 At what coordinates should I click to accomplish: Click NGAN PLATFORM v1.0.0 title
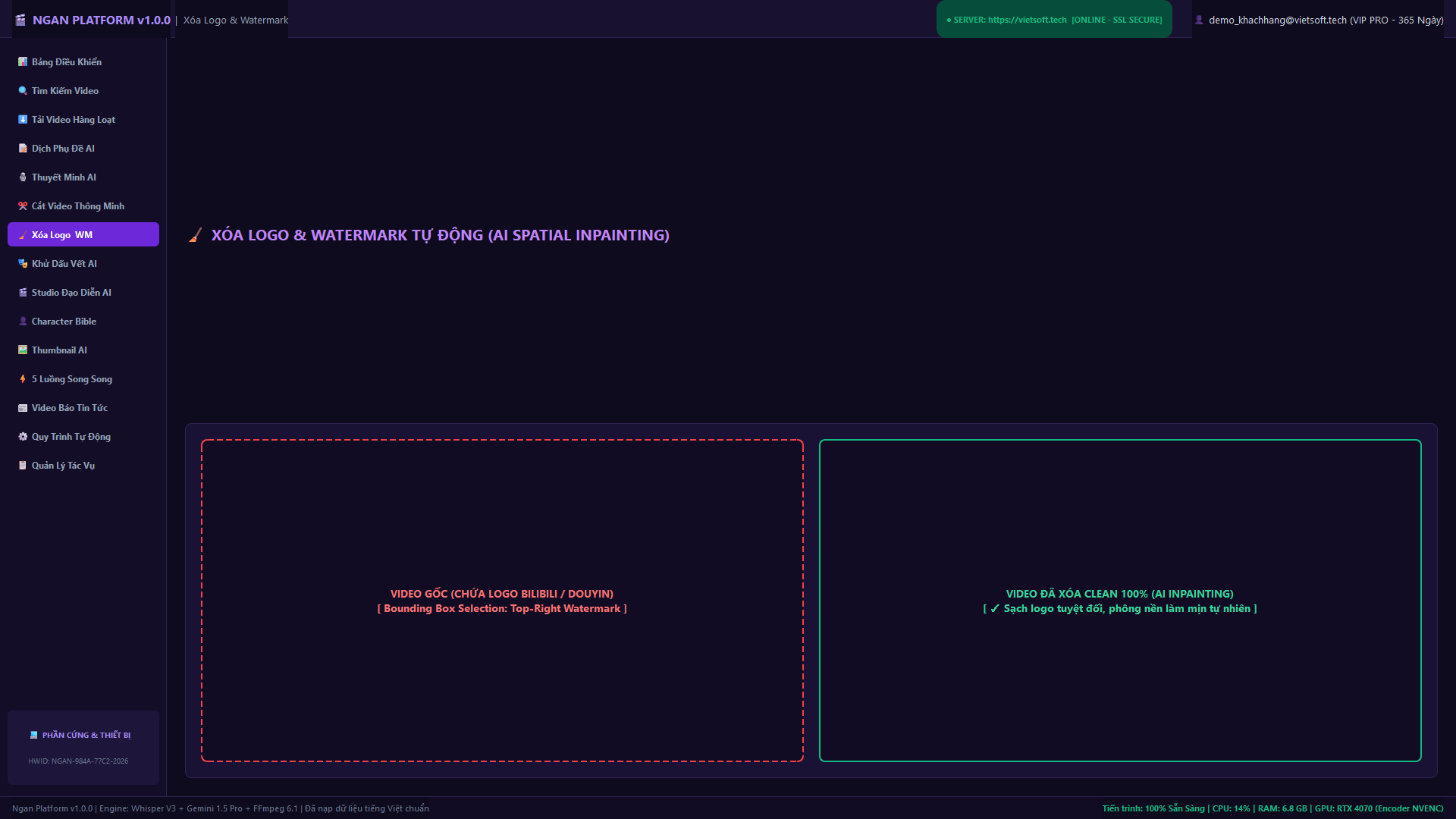pos(102,20)
